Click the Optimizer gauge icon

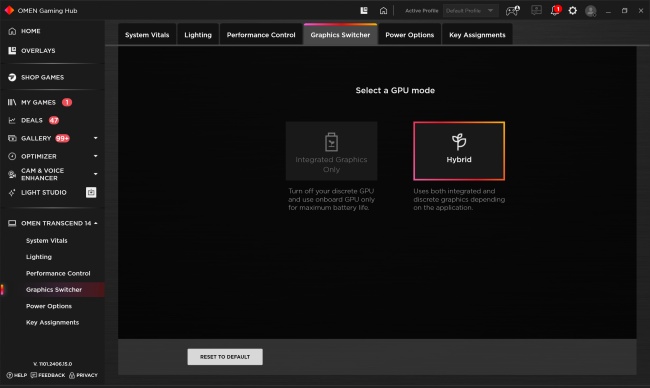12,156
